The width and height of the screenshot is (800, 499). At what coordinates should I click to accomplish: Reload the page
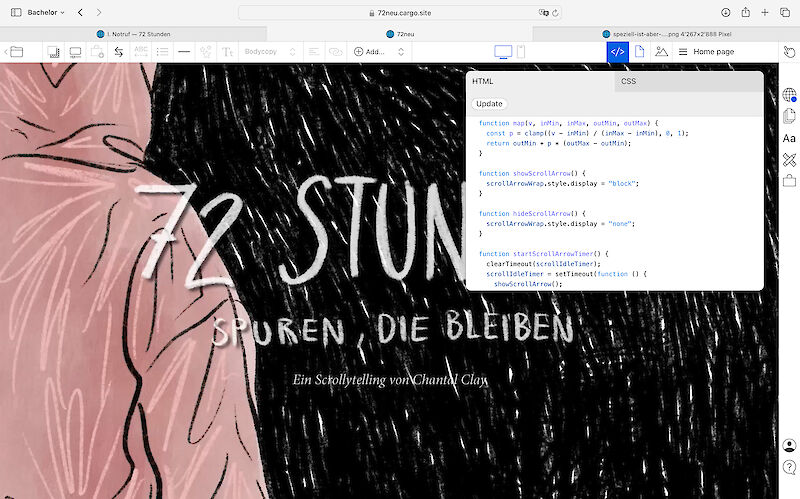click(555, 13)
